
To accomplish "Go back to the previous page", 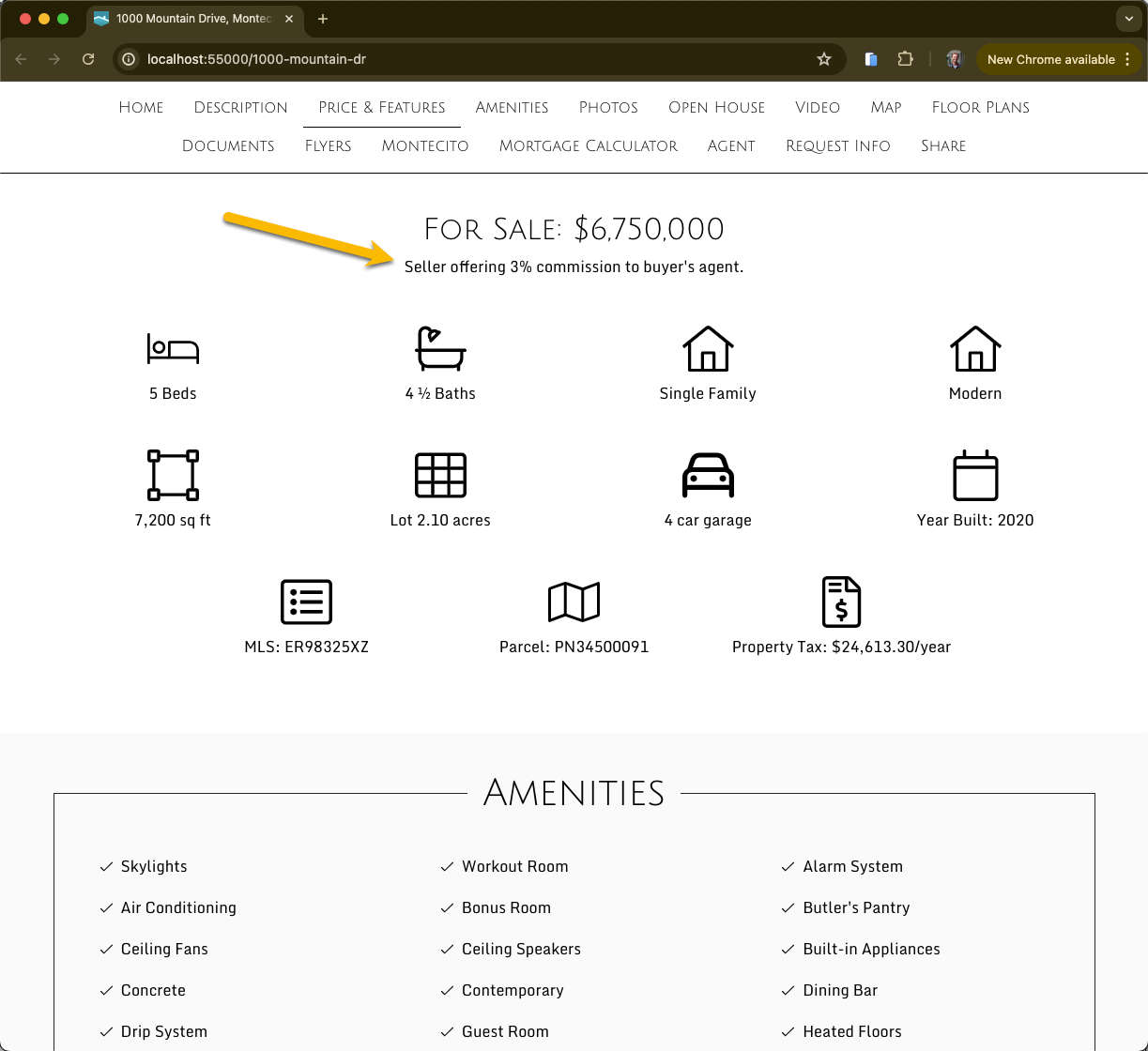I will [21, 59].
